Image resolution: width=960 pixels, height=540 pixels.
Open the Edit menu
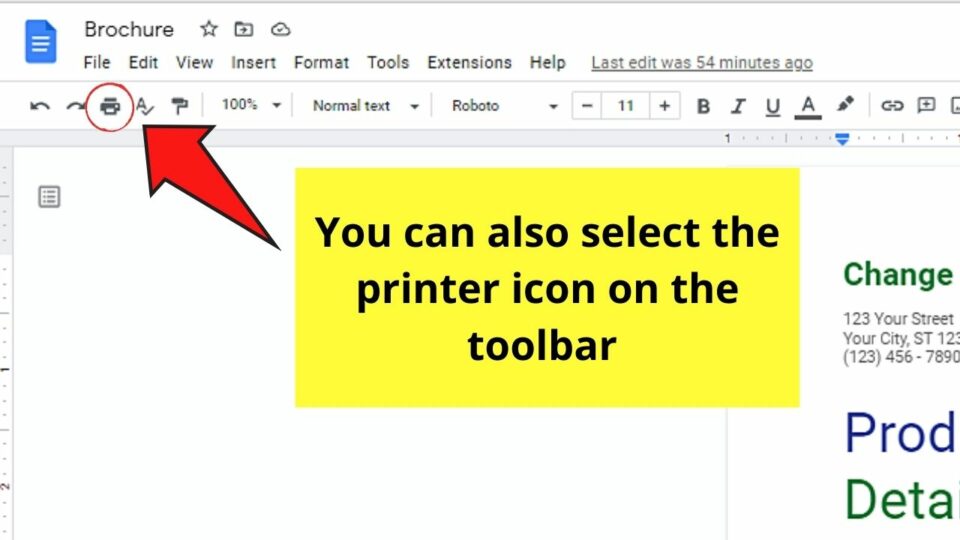143,62
